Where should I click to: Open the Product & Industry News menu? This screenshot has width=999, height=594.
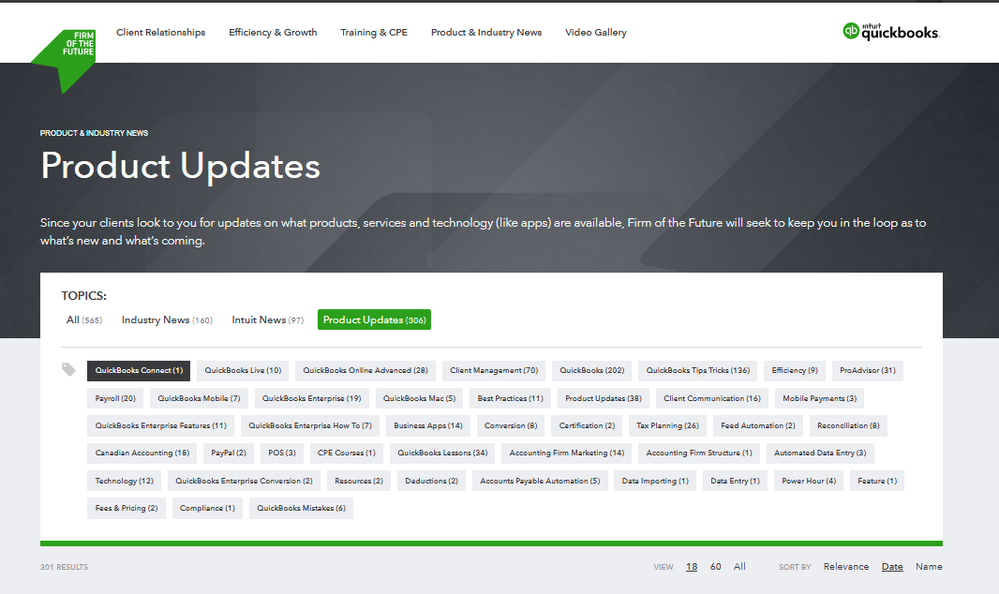(486, 33)
